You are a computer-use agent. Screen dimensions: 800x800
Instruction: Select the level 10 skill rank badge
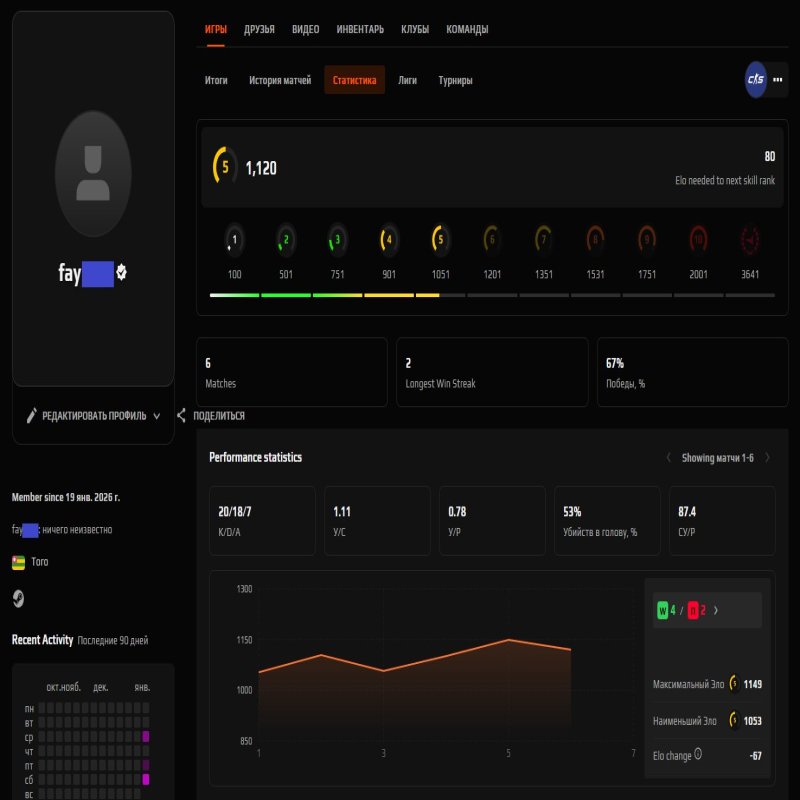[x=698, y=241]
